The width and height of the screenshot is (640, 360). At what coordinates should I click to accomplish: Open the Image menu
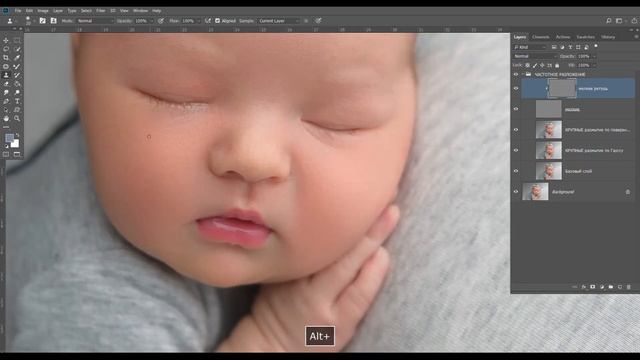(43, 11)
